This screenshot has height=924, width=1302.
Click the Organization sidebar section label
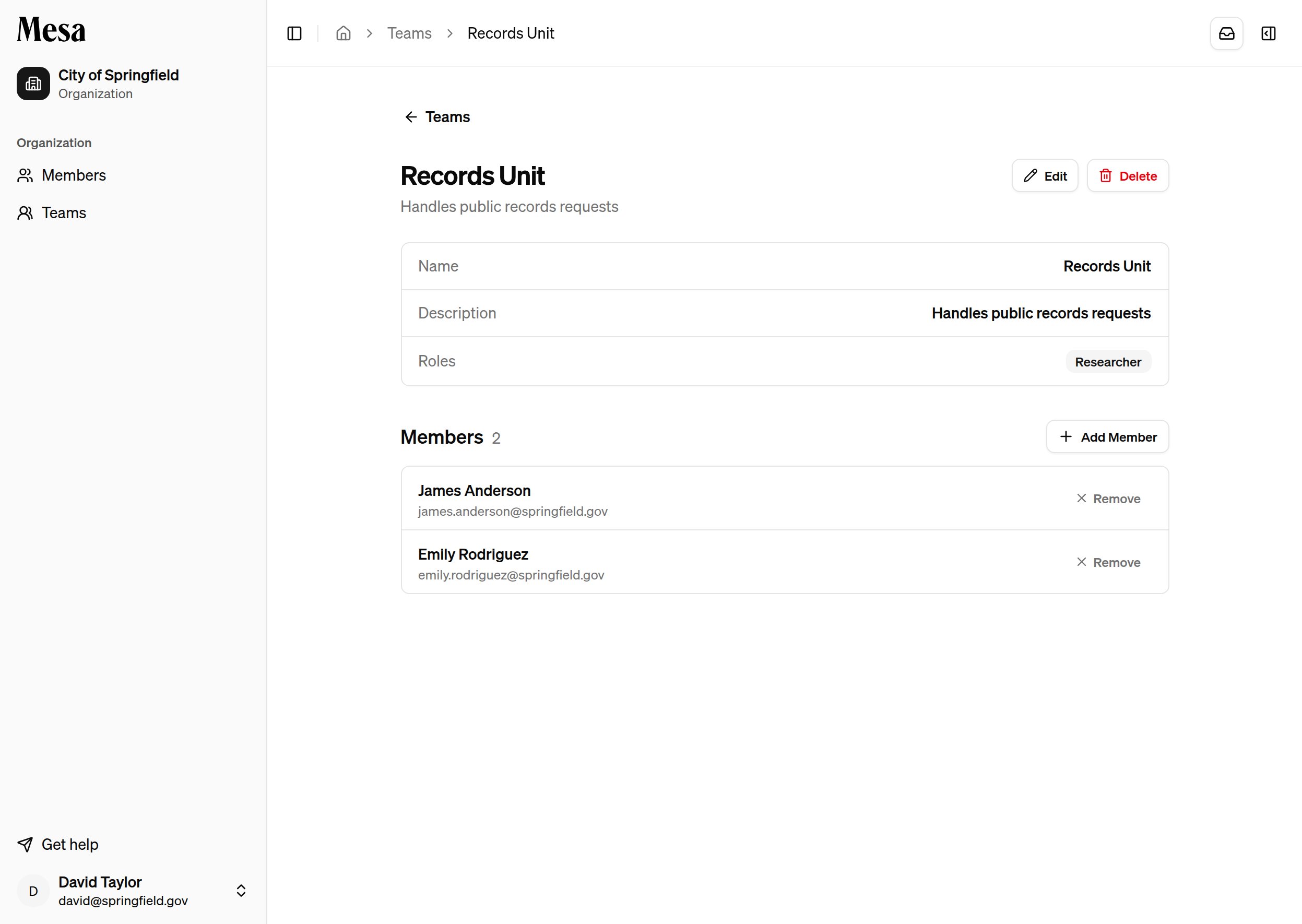pyautogui.click(x=54, y=143)
